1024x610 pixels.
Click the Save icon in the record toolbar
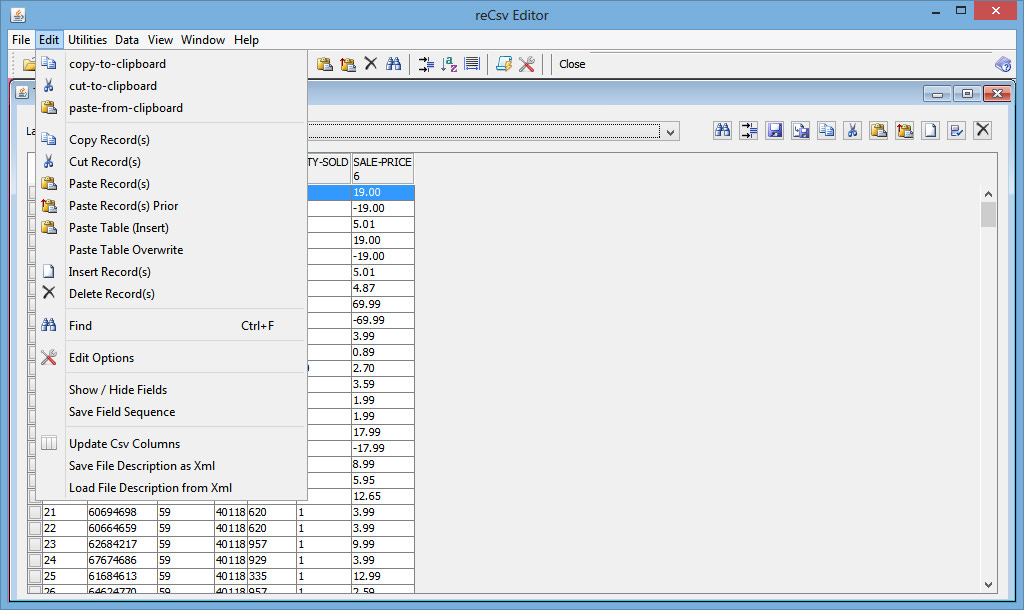point(775,131)
